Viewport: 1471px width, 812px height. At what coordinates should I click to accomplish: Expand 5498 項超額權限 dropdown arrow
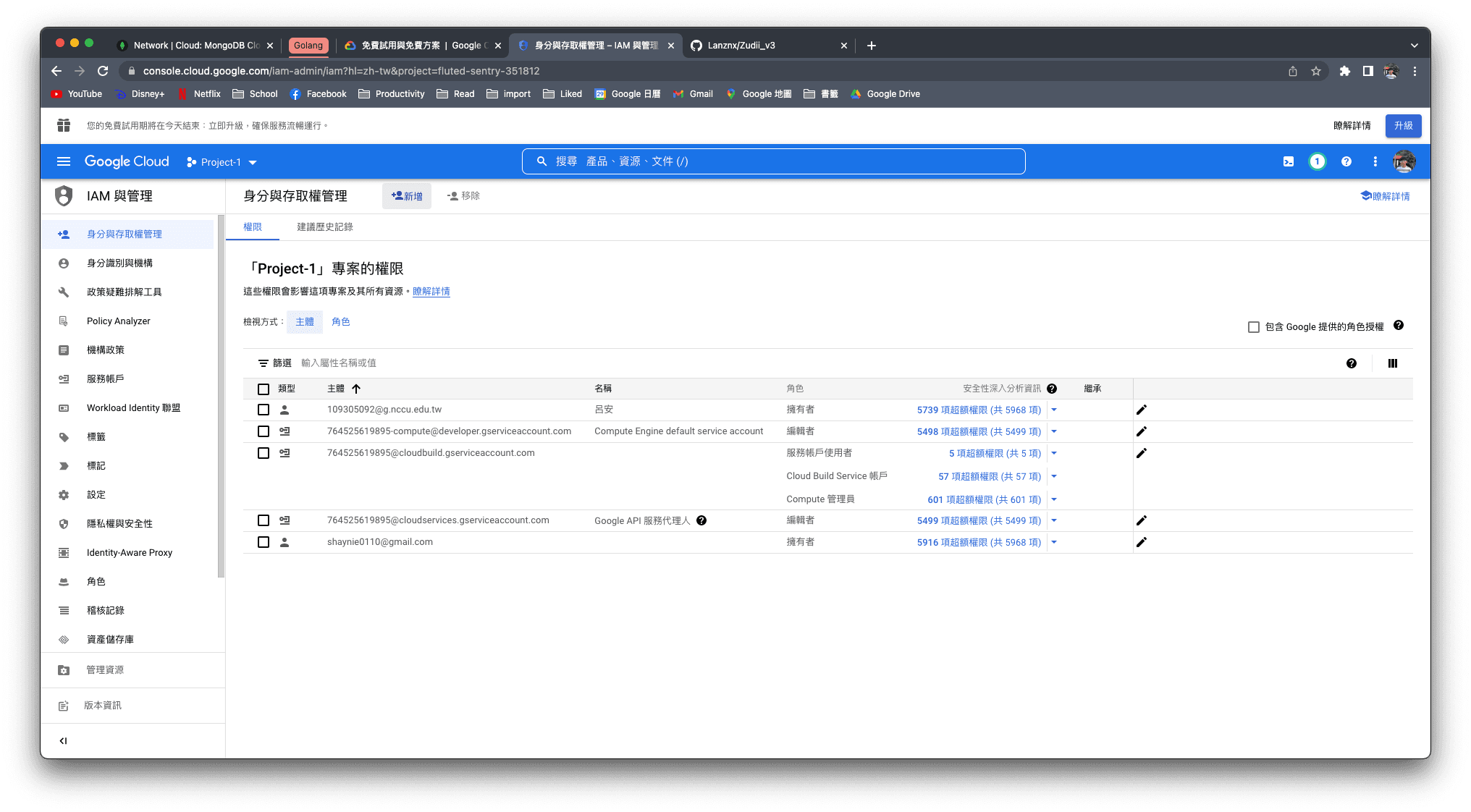coord(1054,431)
